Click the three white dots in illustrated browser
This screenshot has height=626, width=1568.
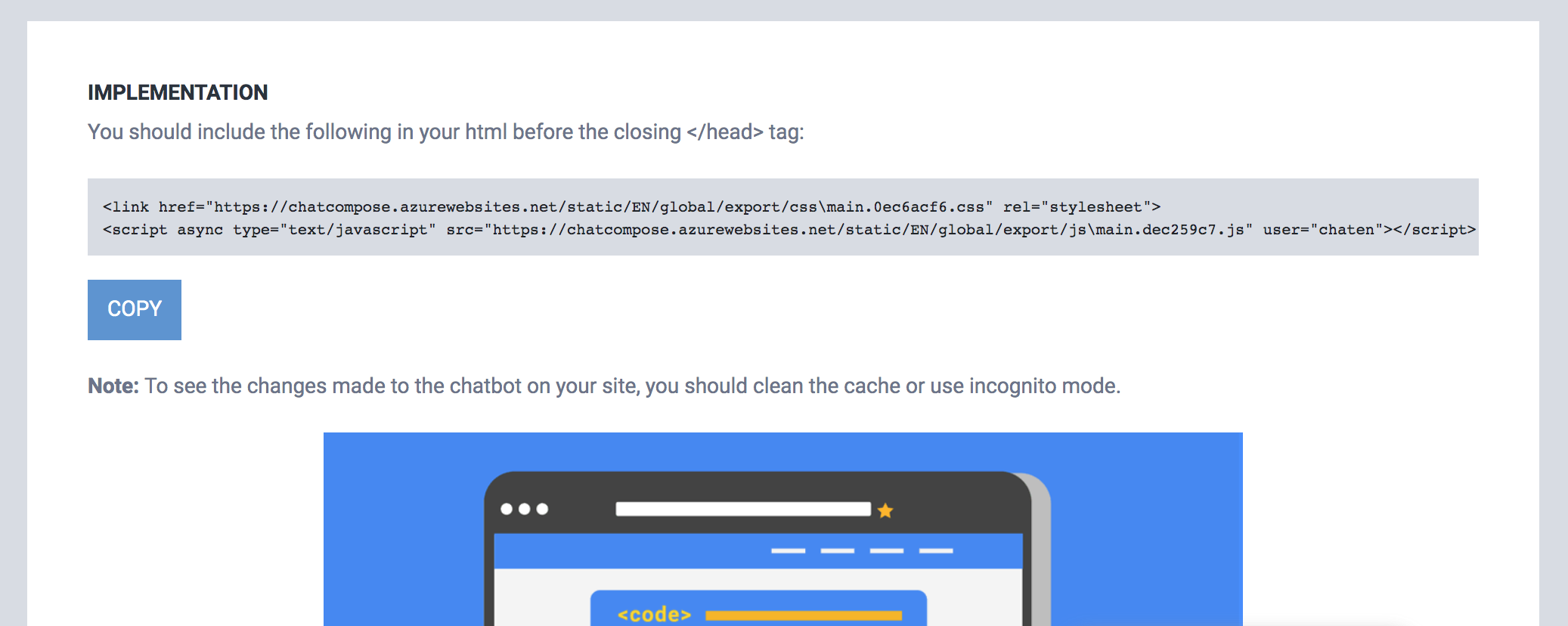[524, 509]
